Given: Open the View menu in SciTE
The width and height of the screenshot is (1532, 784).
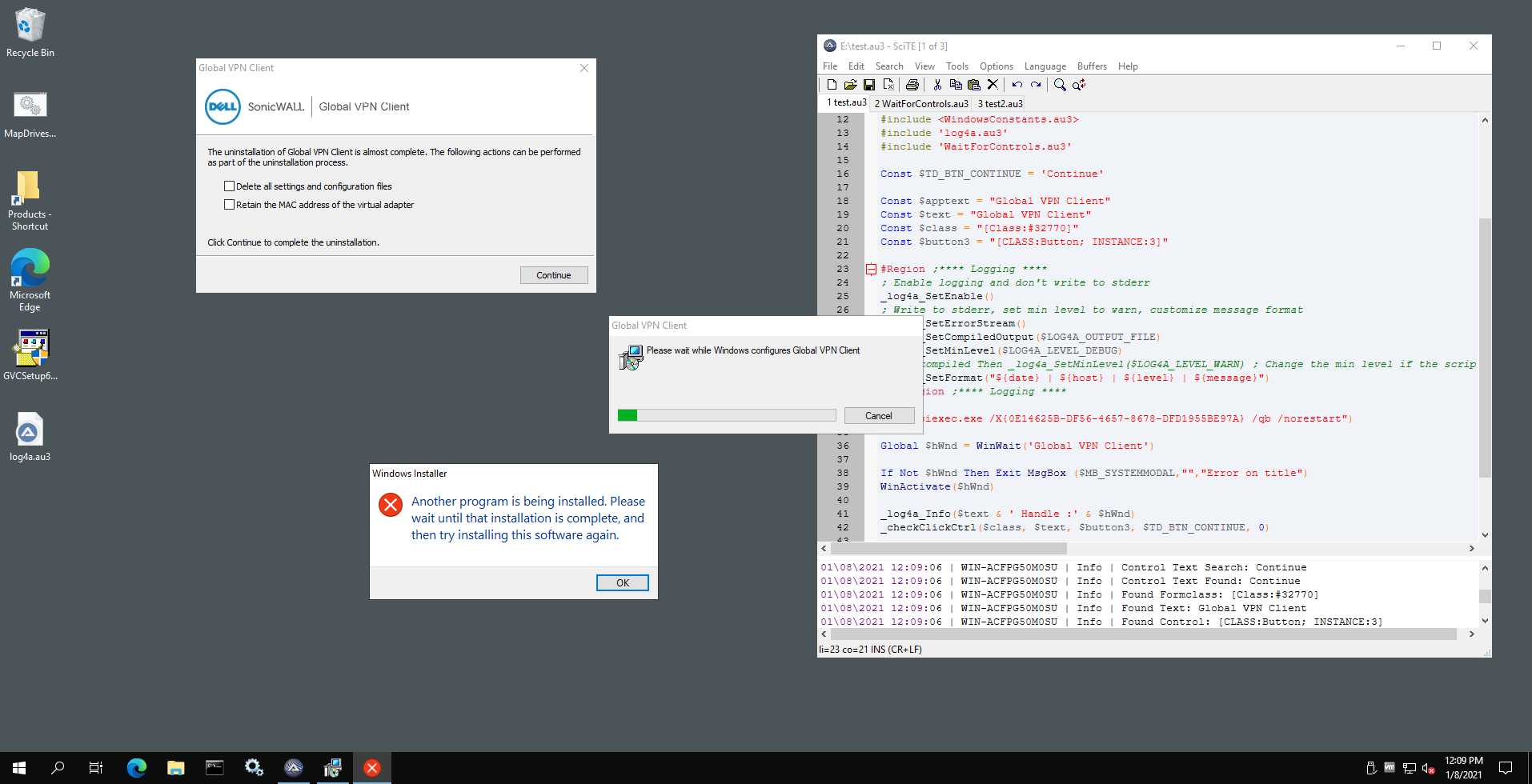Looking at the screenshot, I should [x=924, y=66].
